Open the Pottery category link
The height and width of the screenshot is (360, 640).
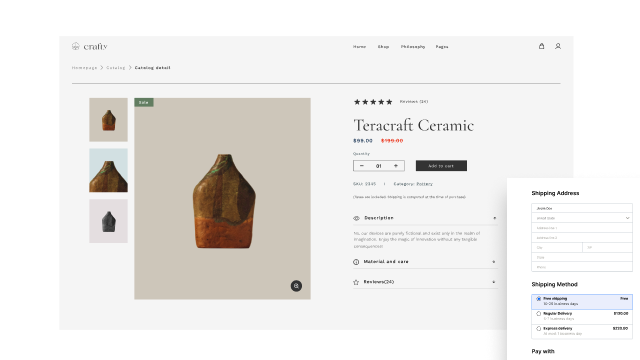[x=424, y=184]
